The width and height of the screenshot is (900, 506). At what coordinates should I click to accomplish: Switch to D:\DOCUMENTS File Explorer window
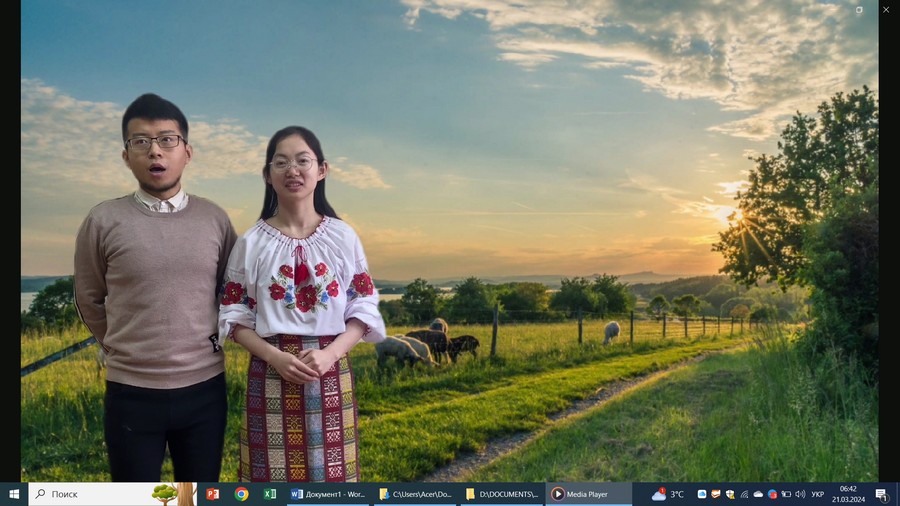[502, 494]
